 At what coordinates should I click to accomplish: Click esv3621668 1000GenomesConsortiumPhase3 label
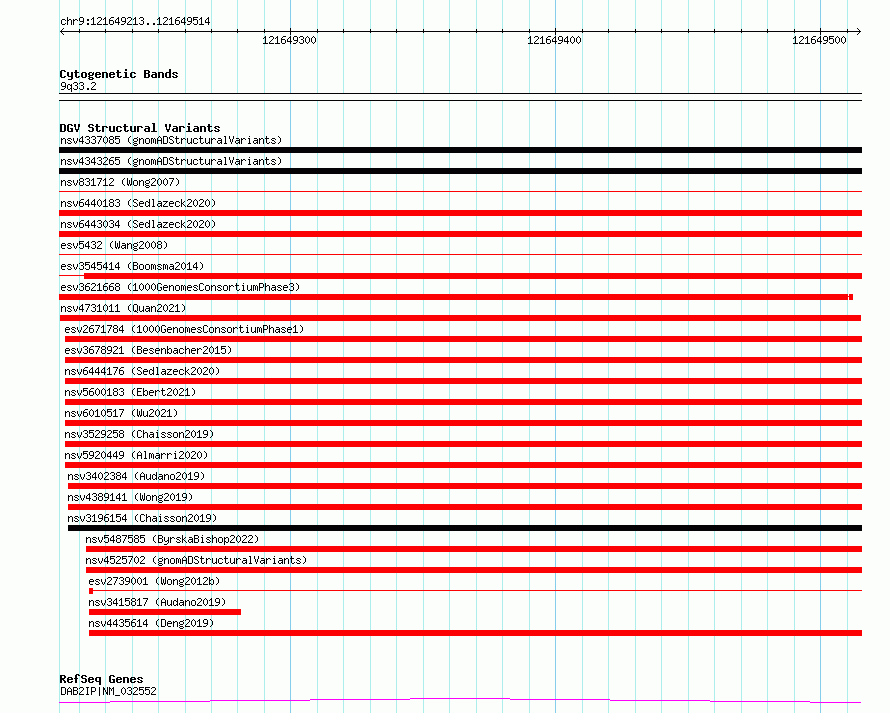click(180, 287)
